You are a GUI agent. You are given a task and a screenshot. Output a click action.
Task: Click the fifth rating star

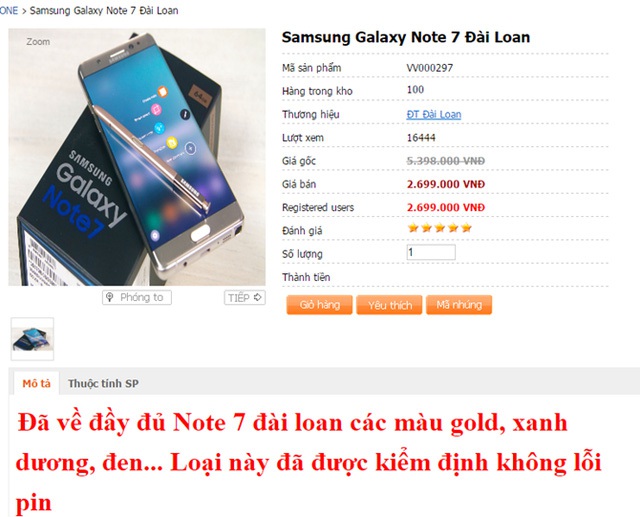(466, 228)
